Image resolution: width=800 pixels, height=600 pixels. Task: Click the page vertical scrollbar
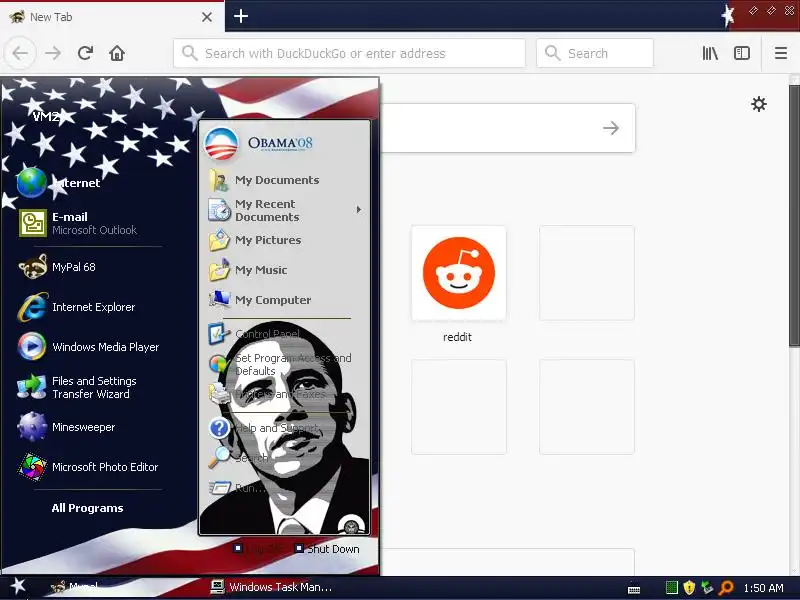[x=794, y=216]
